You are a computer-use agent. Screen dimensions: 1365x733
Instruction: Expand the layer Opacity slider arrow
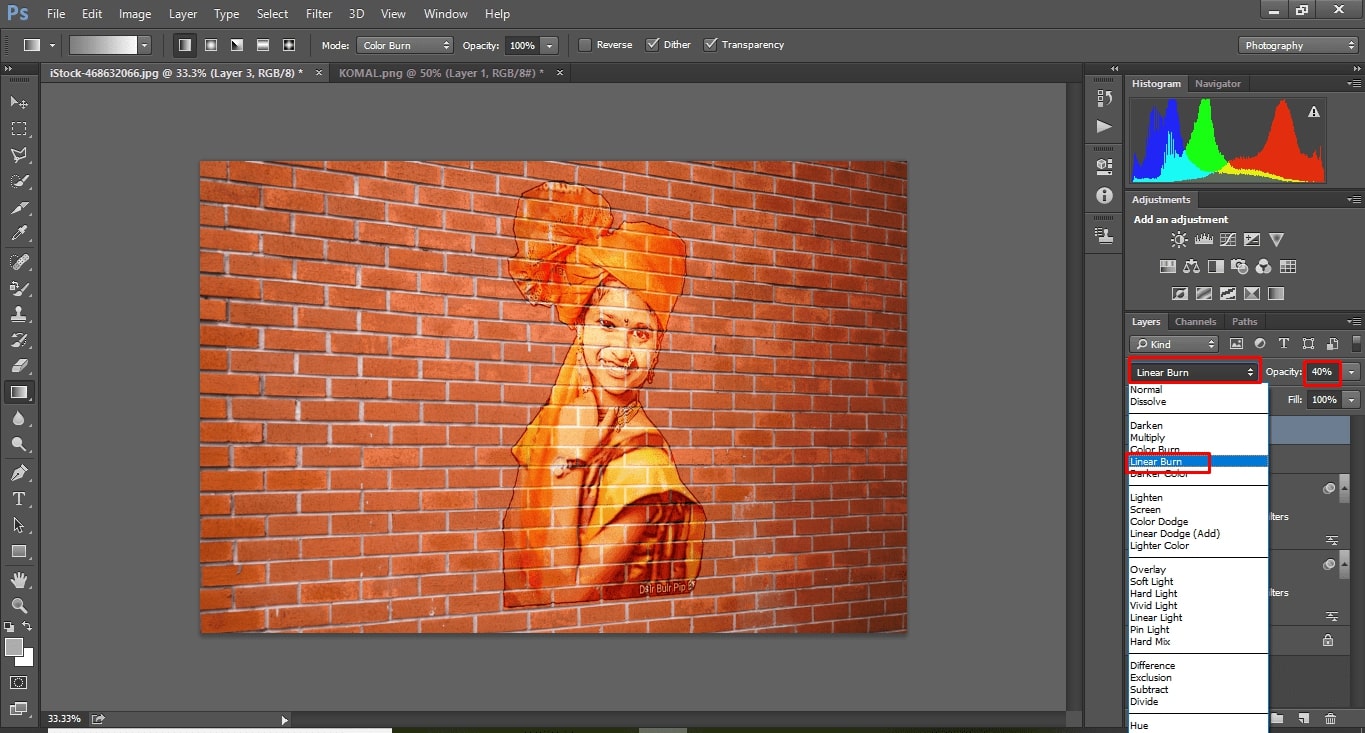pyautogui.click(x=1352, y=372)
